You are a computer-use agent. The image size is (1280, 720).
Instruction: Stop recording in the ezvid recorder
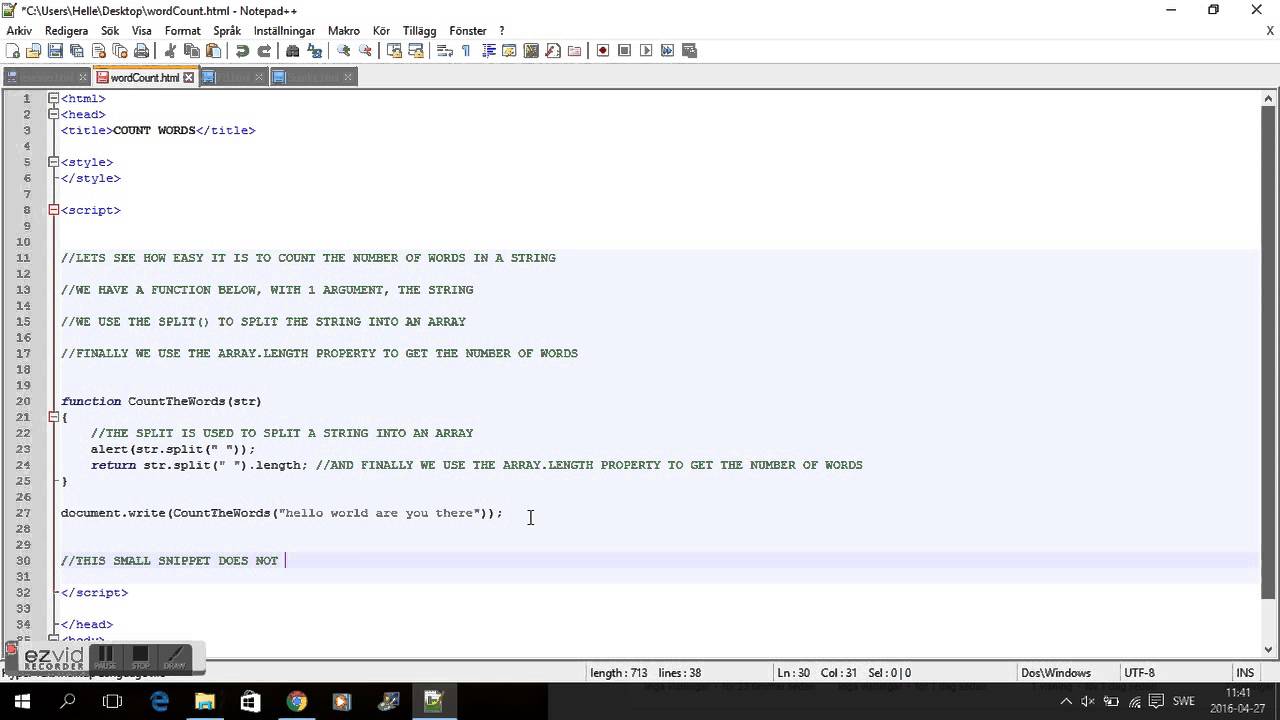[141, 657]
